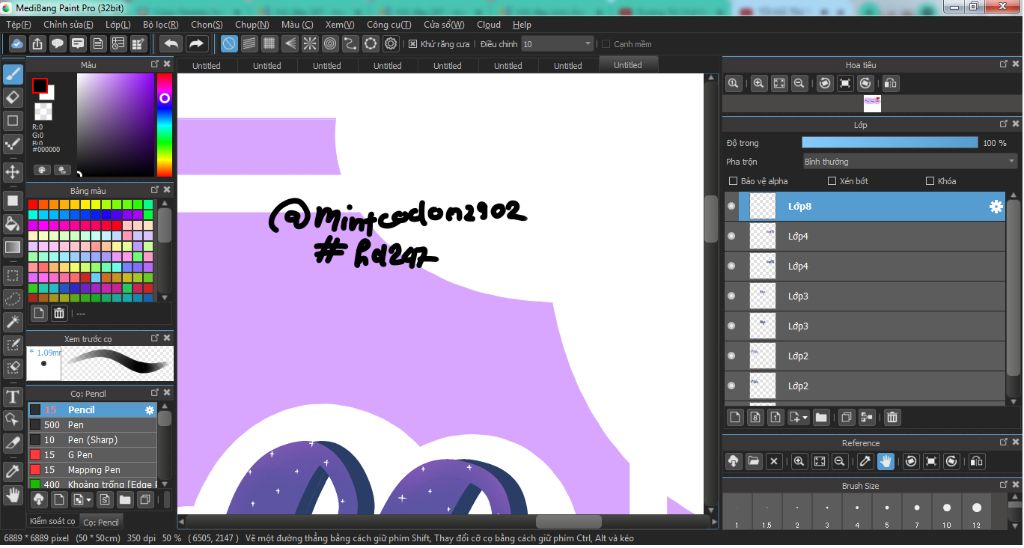
Task: Flip view in the Navigator panel
Action: [891, 84]
